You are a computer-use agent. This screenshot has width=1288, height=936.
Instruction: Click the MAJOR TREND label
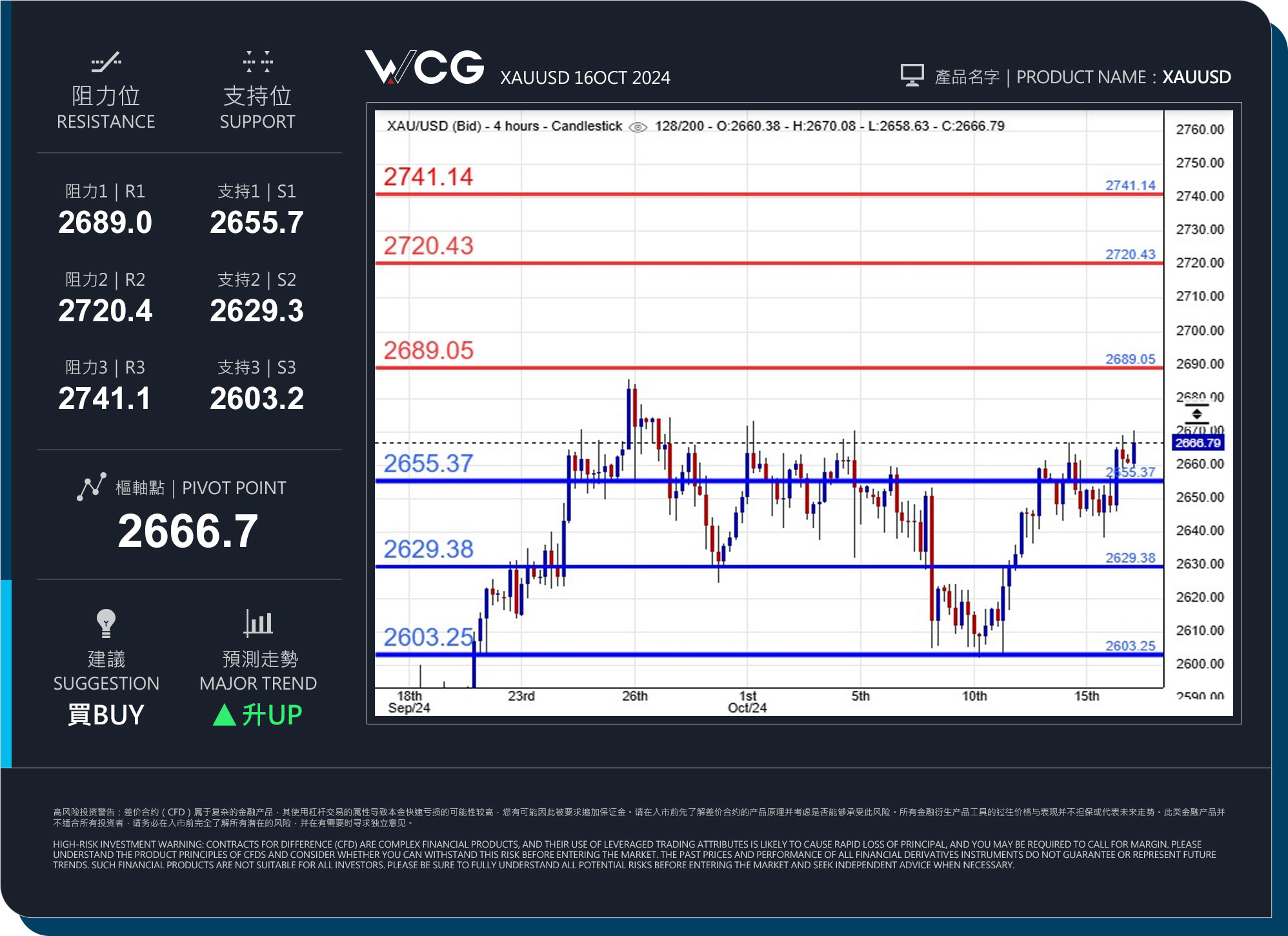[x=258, y=683]
